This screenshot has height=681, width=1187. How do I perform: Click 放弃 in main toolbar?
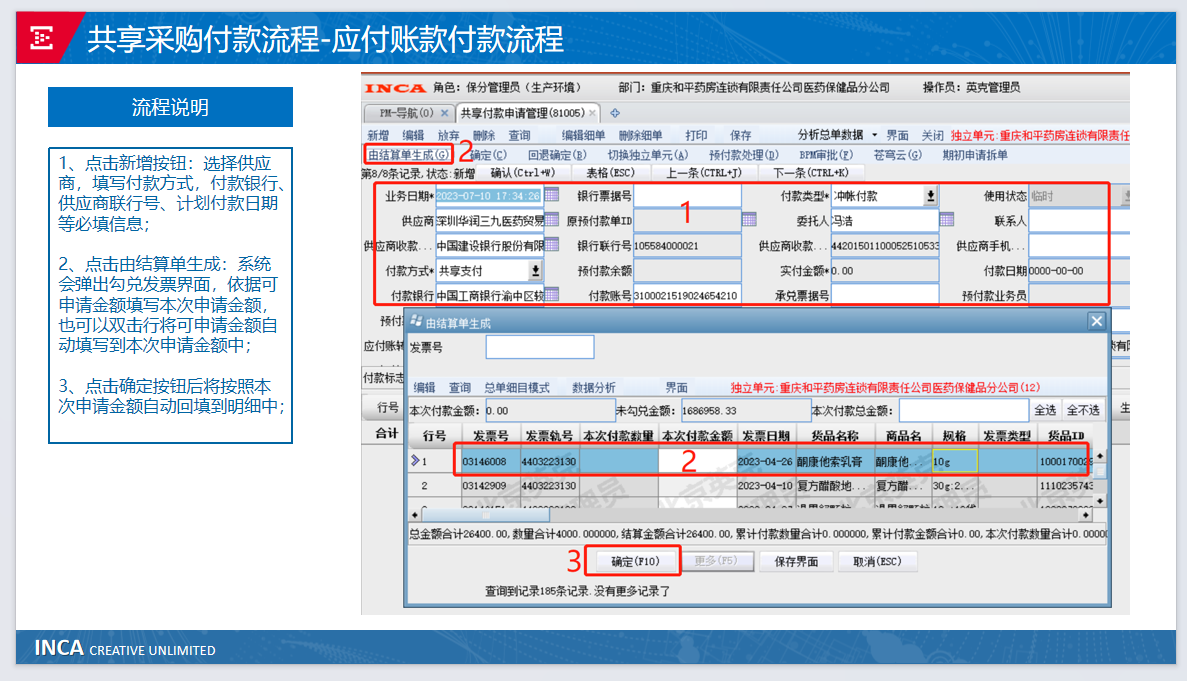448,135
